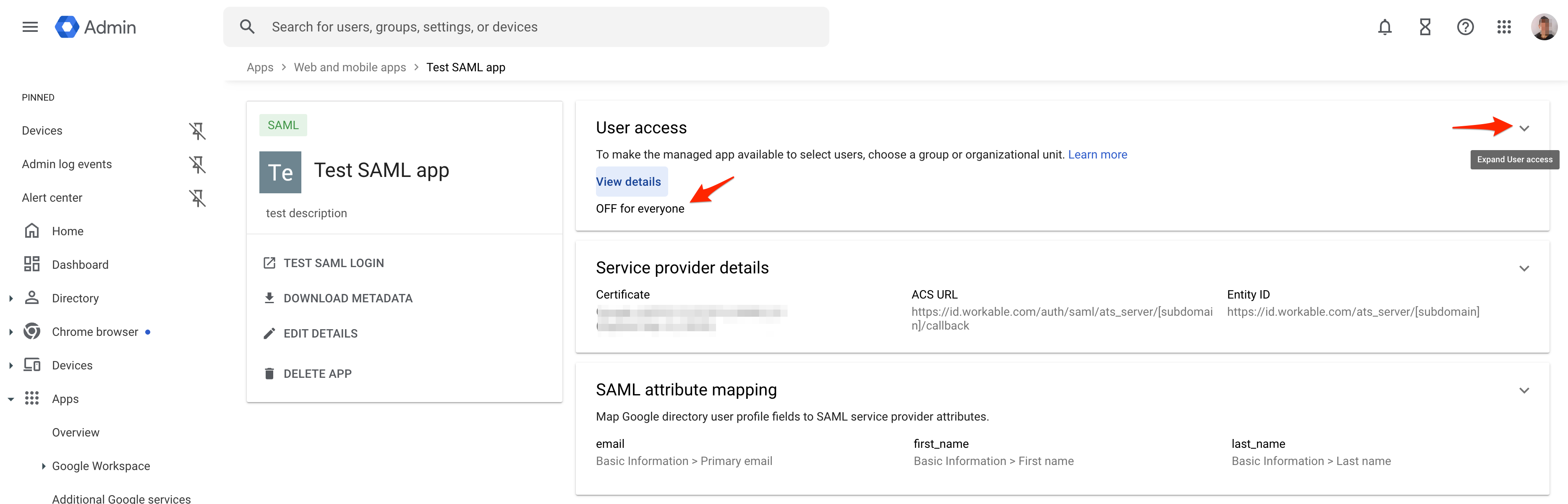Open the help question mark icon
Image resolution: width=1568 pixels, height=504 pixels.
[1464, 27]
